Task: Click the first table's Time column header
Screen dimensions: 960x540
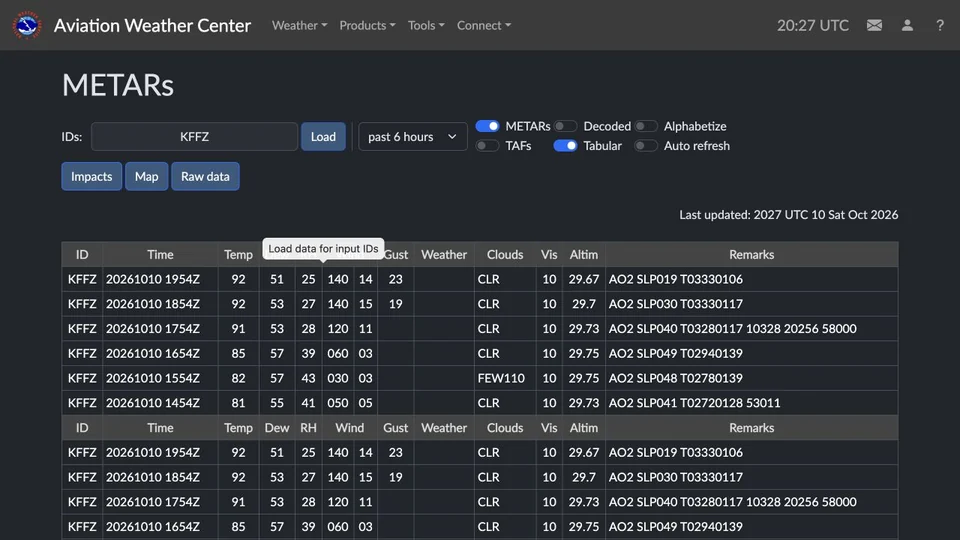Action: (x=160, y=255)
